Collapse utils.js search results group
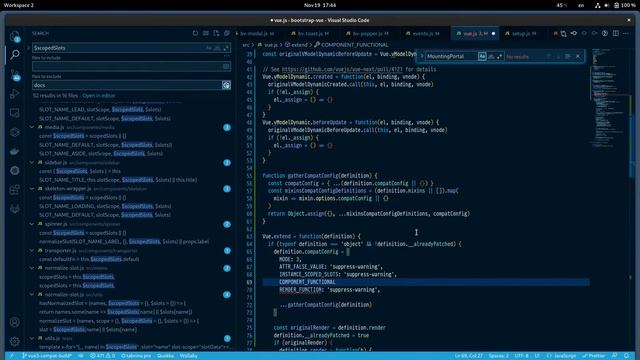This screenshot has width=640, height=360. 32,338
